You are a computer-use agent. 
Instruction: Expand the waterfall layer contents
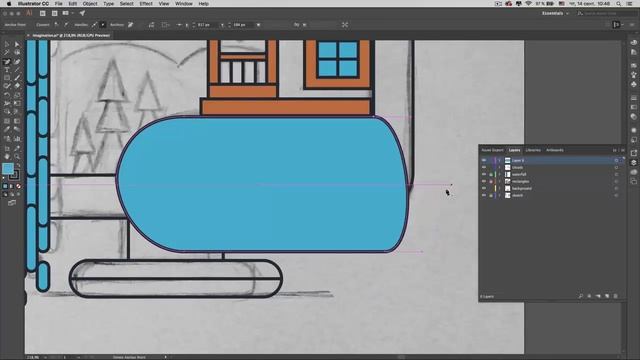click(500, 174)
